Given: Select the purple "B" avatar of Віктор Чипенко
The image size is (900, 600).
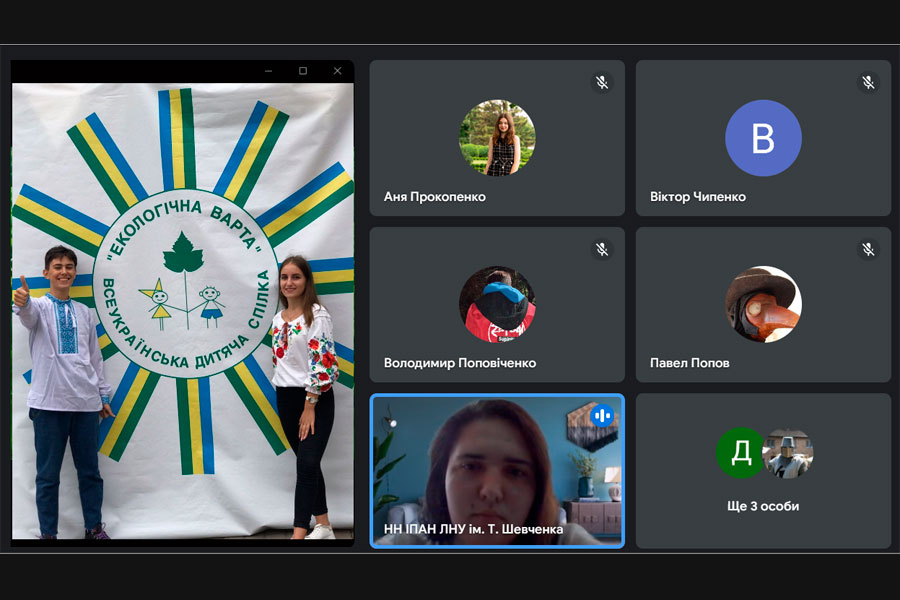Looking at the screenshot, I should coord(763,138).
